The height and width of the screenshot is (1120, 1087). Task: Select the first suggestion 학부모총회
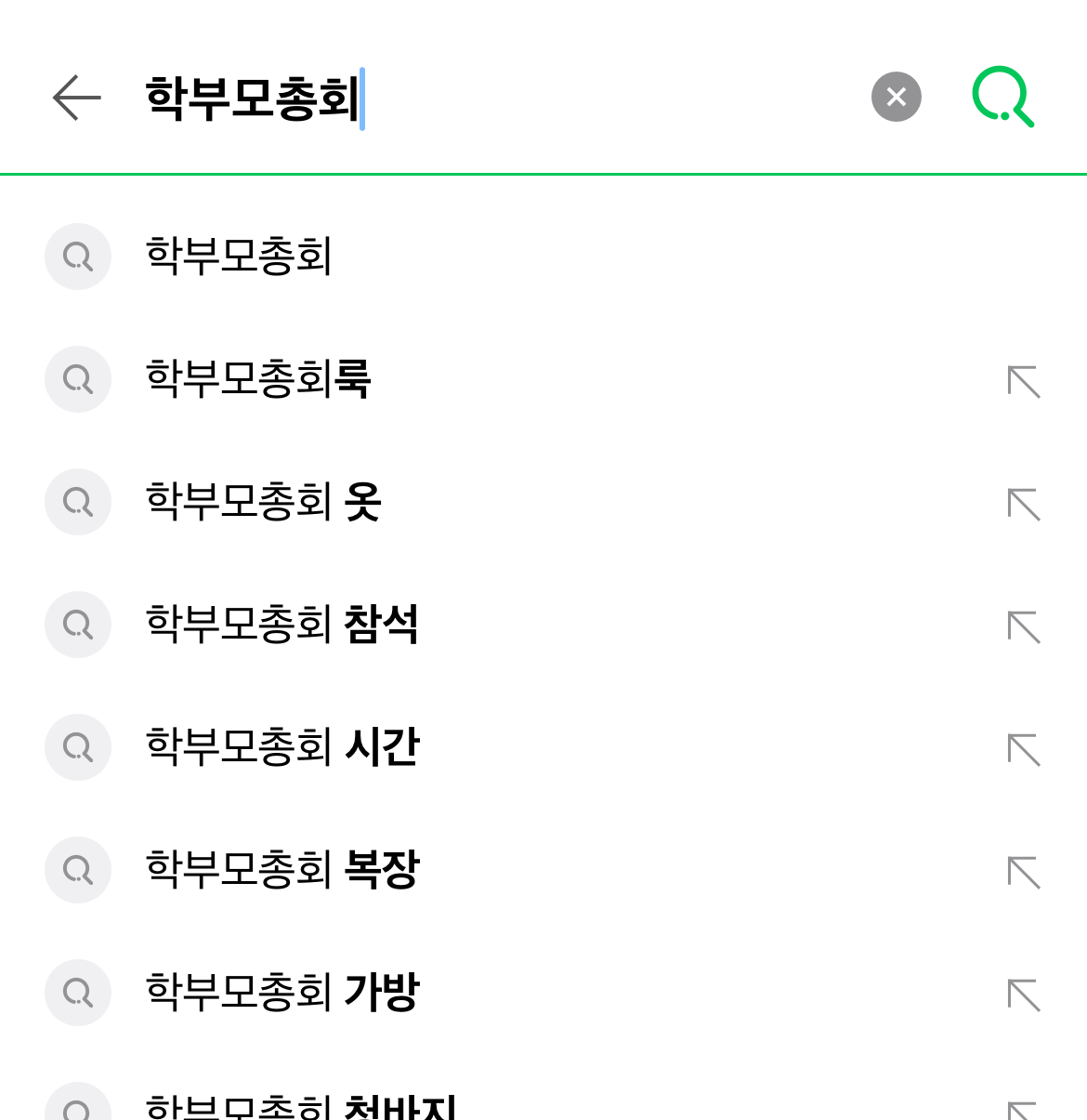pos(543,257)
